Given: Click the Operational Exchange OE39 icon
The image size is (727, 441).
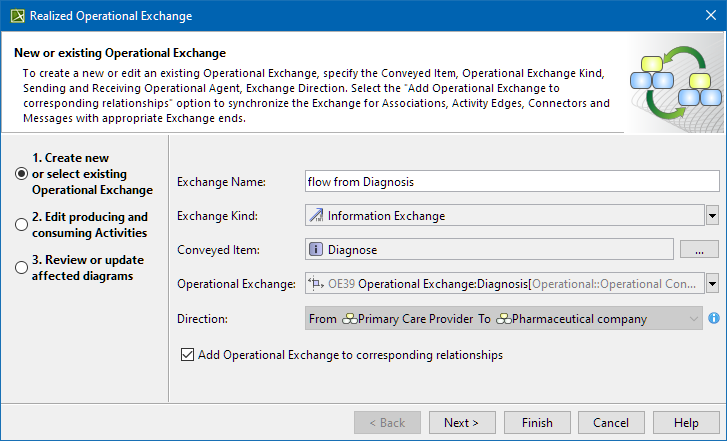Looking at the screenshot, I should (x=317, y=284).
